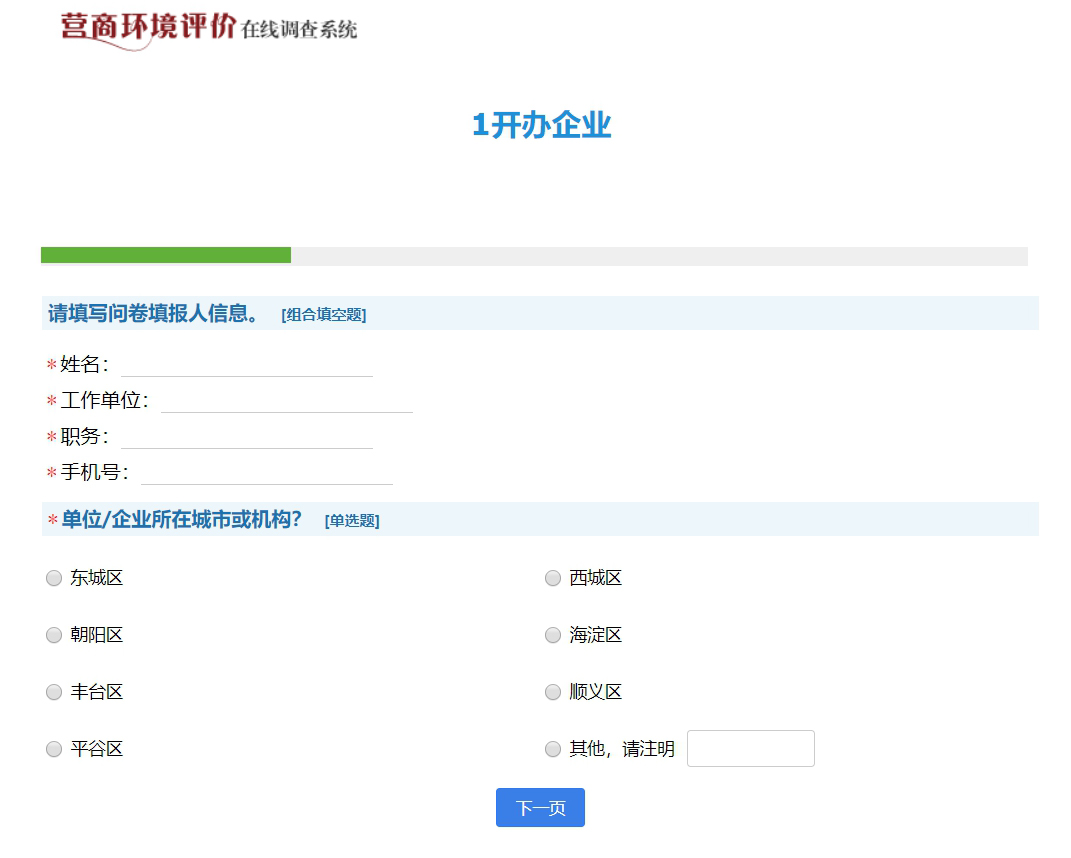The width and height of the screenshot is (1071, 858).
Task: Click the 单位/企业所在城市或机构 question header
Action: (181, 519)
